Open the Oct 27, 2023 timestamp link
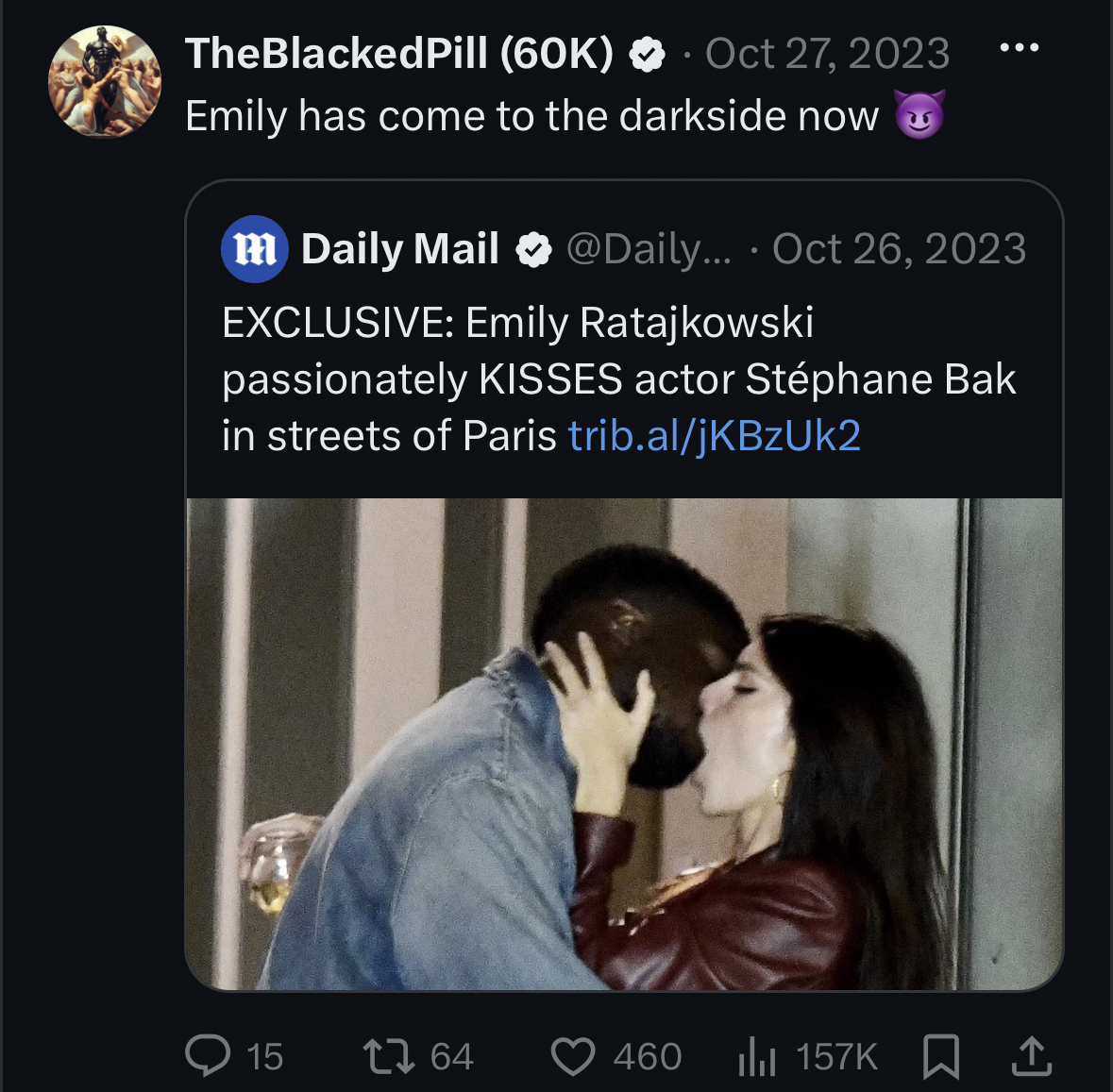Screen dimensions: 1113x1092 coord(827,54)
